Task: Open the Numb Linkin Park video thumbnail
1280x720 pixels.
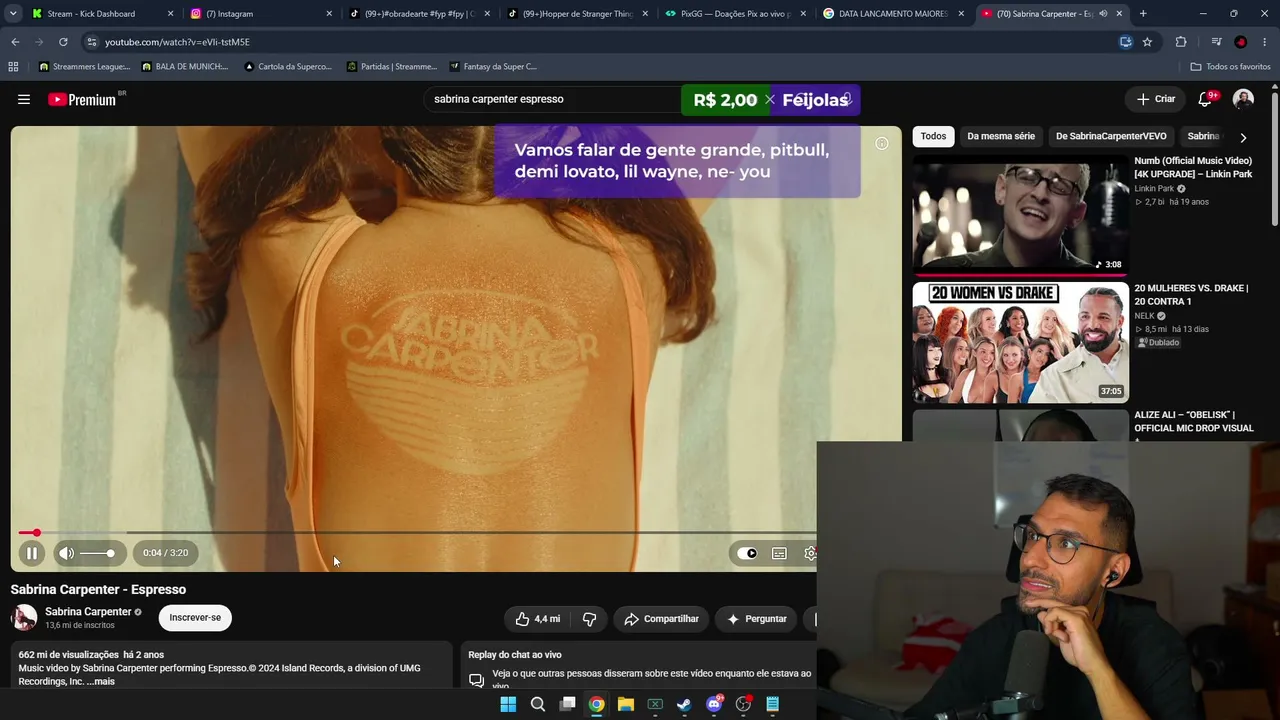Action: 1020,214
